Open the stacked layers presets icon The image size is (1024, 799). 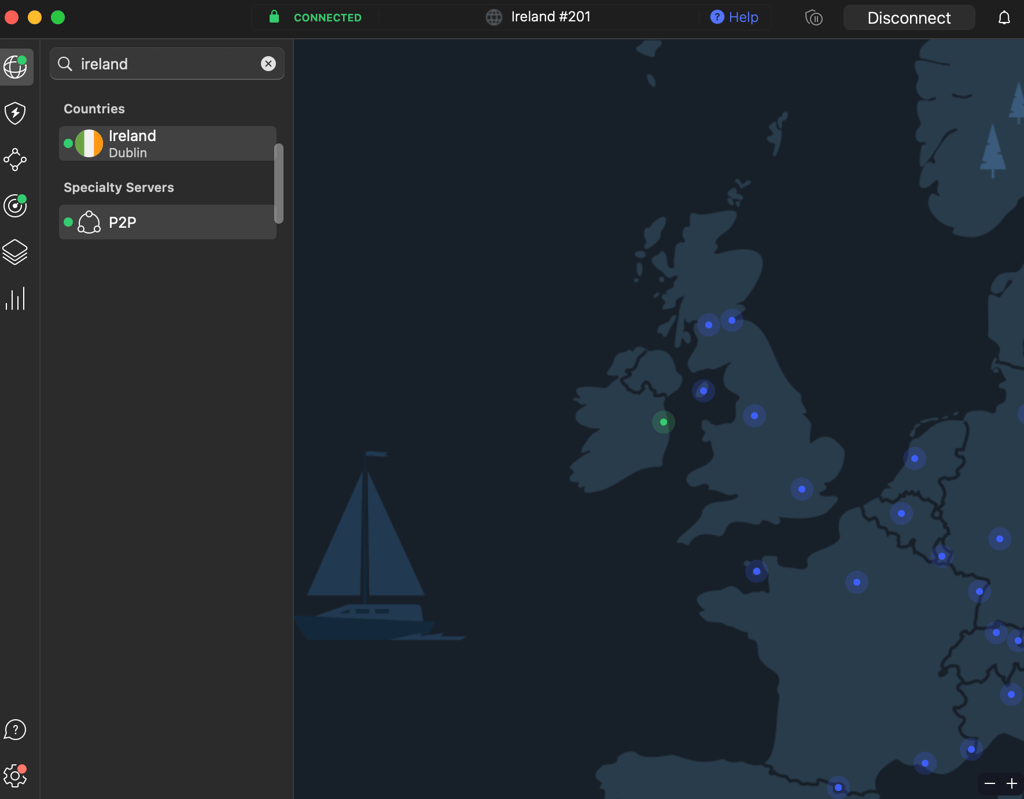coord(15,252)
